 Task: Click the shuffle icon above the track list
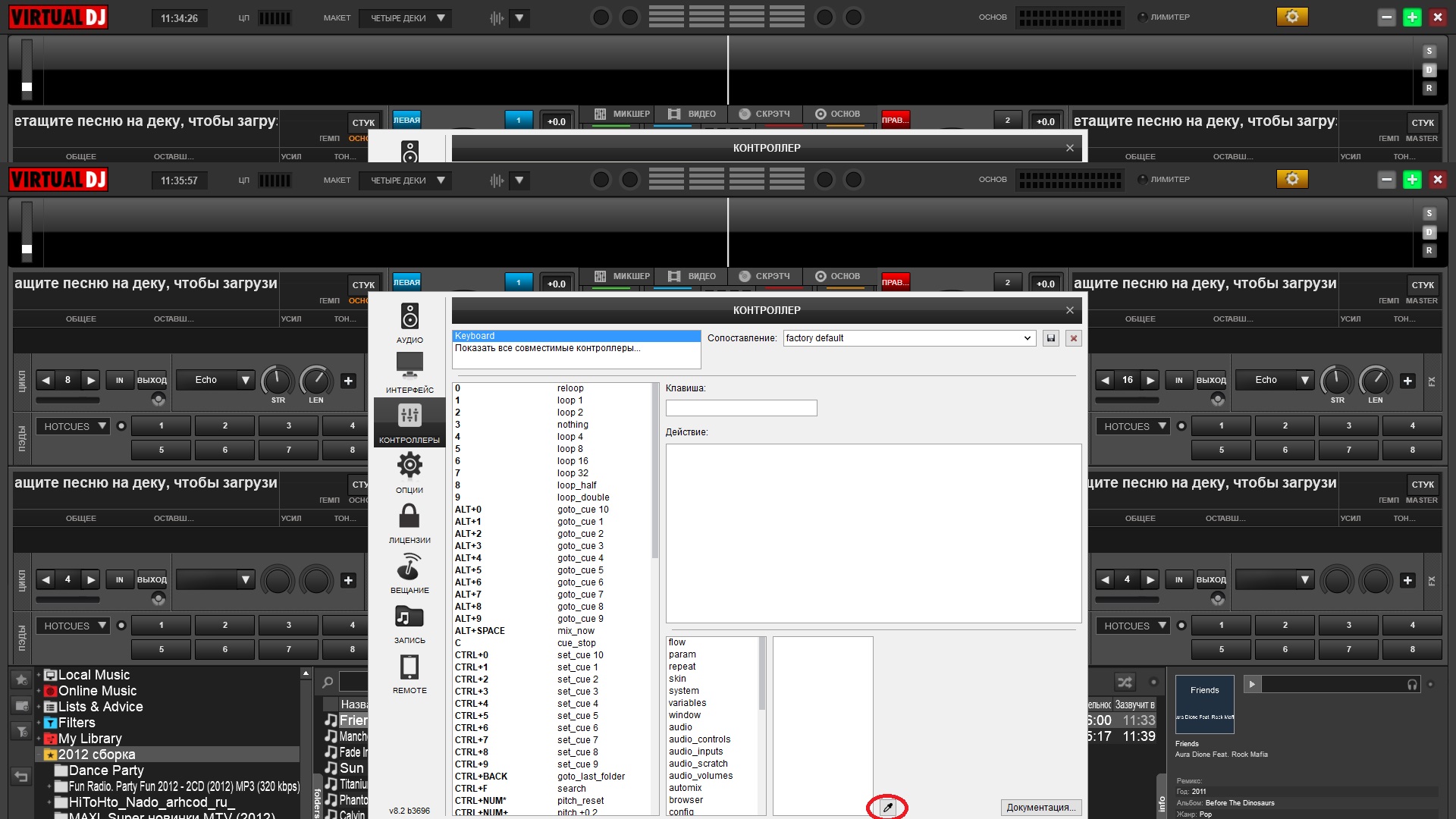click(x=1125, y=682)
